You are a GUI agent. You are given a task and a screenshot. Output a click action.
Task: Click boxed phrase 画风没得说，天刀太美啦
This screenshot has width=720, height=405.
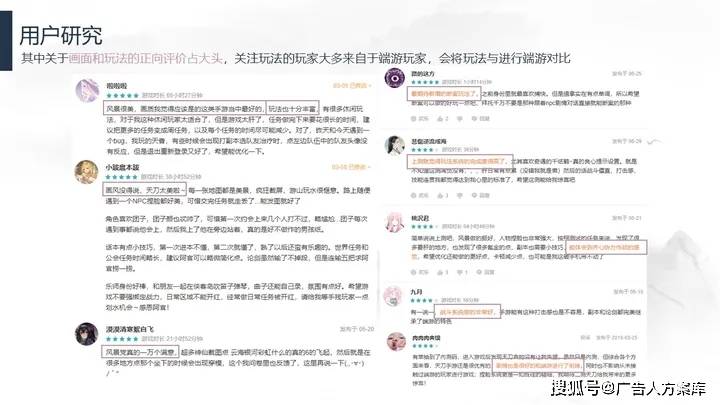(x=145, y=190)
